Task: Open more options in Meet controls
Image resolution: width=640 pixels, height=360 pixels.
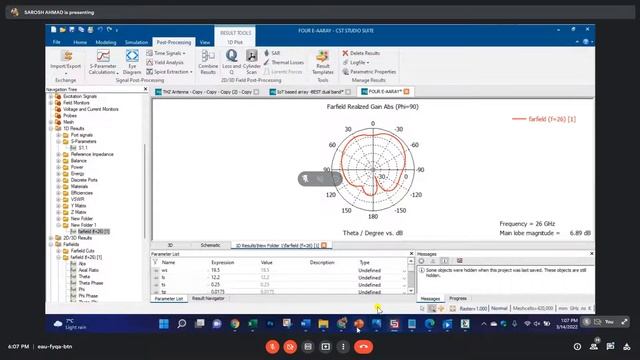Action: tap(343, 347)
